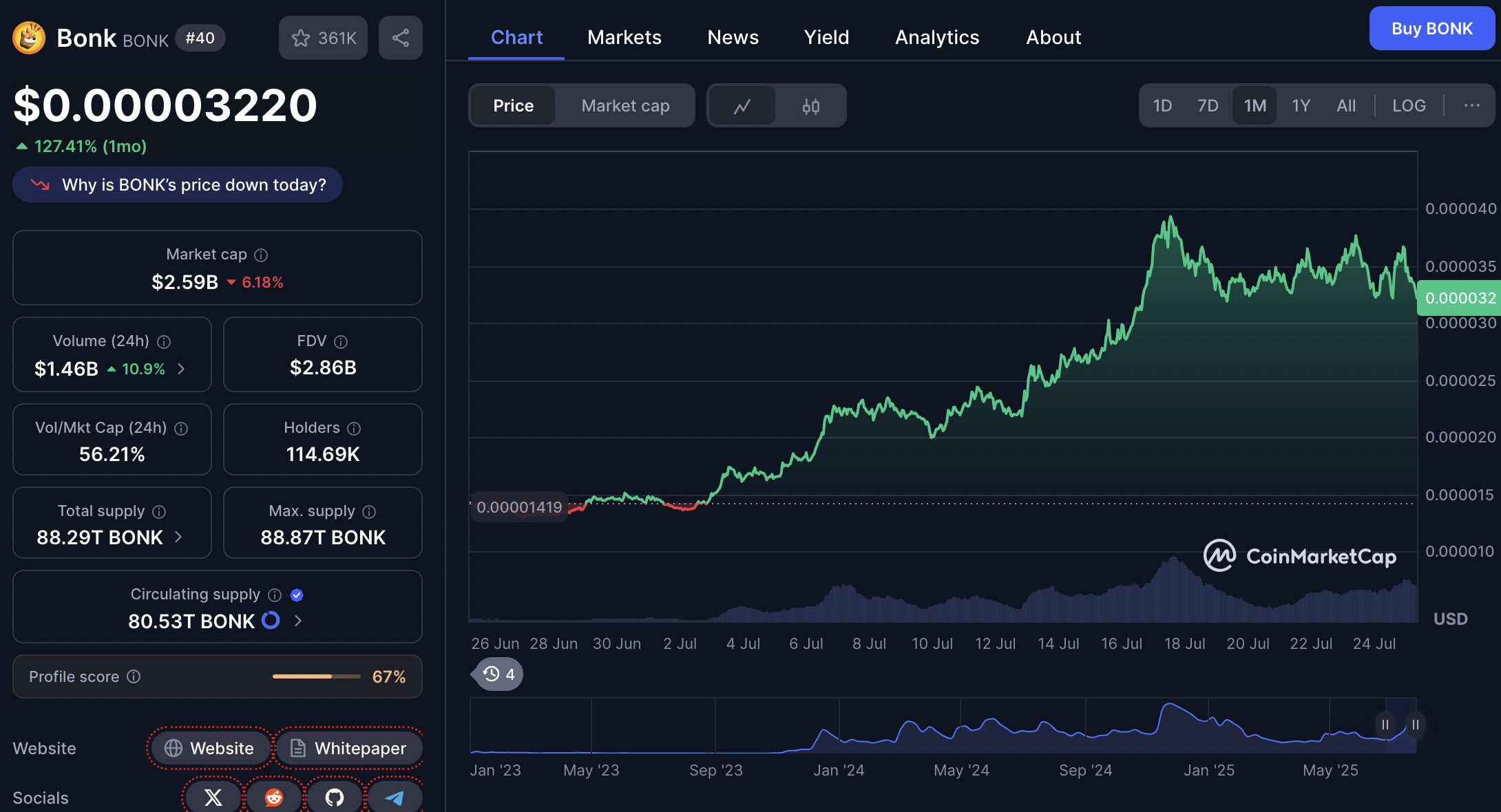
Task: Open the Markets tab
Action: 624,37
